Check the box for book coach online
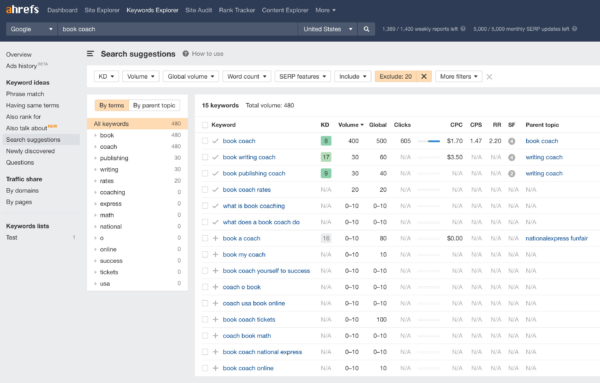Viewport: 600px width, 383px height. pos(205,368)
